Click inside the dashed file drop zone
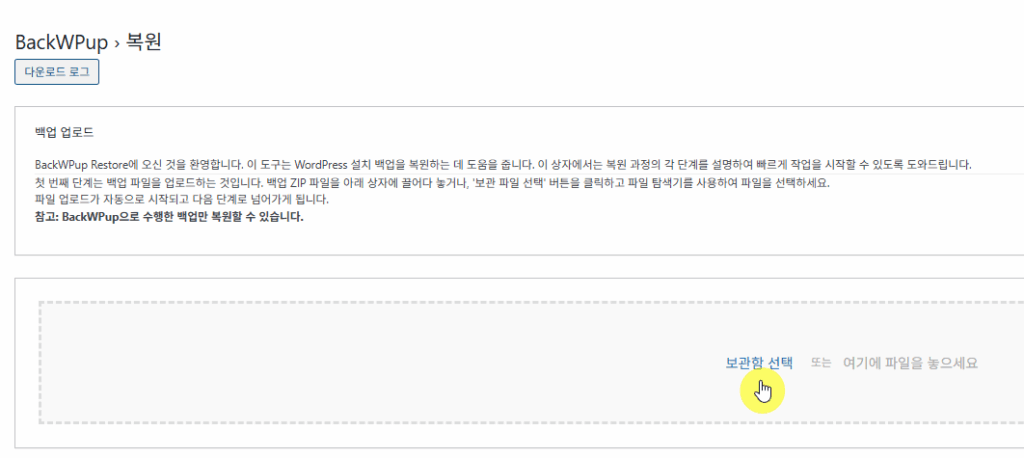 [531, 363]
